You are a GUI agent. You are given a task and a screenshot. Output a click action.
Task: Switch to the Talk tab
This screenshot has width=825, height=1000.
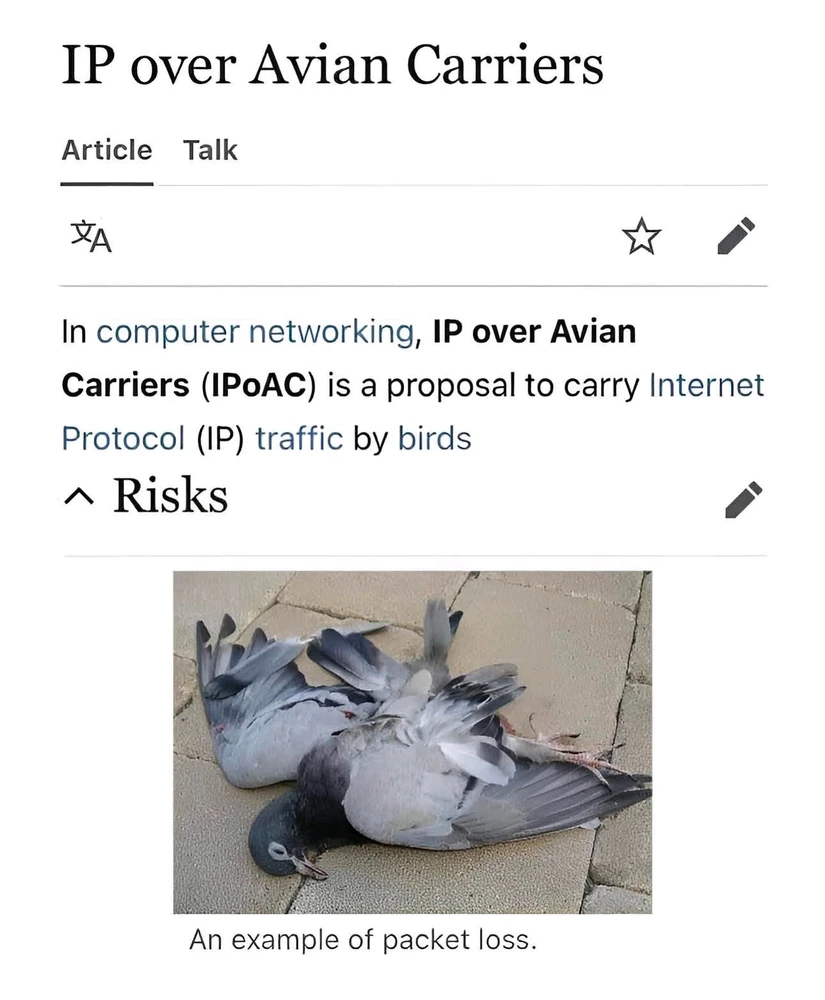click(x=210, y=151)
